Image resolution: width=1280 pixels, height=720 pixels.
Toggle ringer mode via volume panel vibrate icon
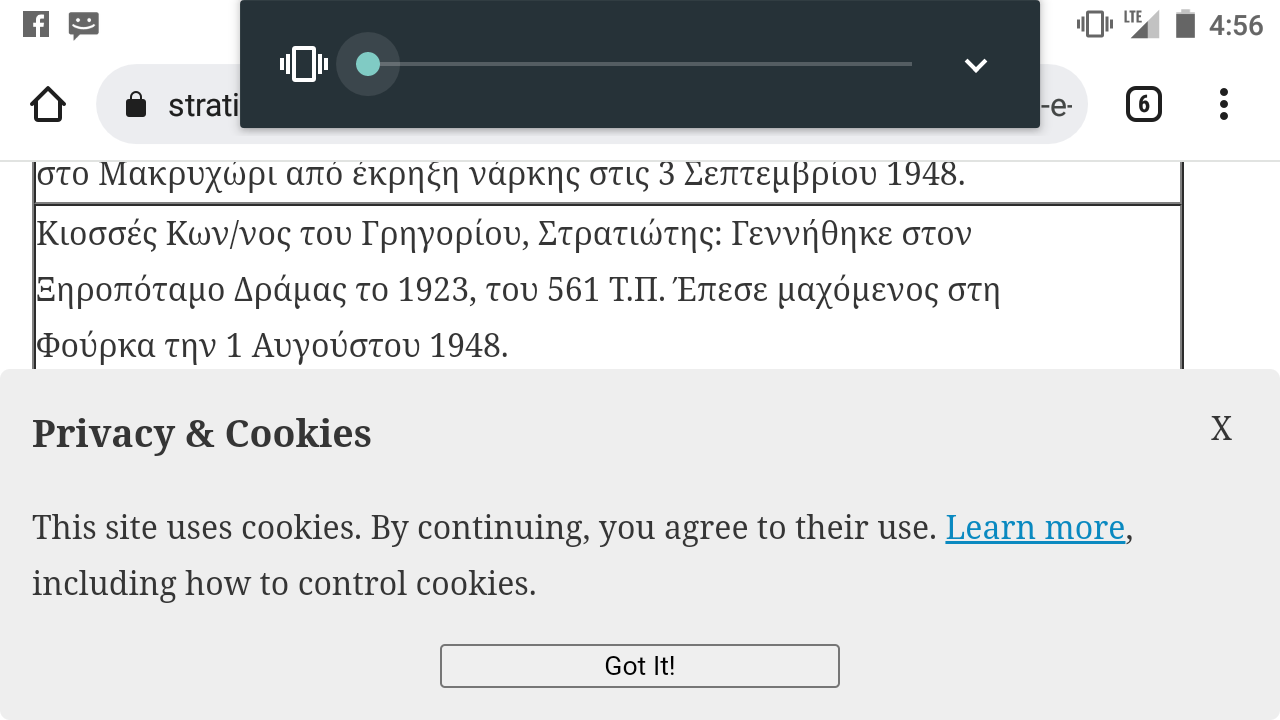tap(304, 64)
